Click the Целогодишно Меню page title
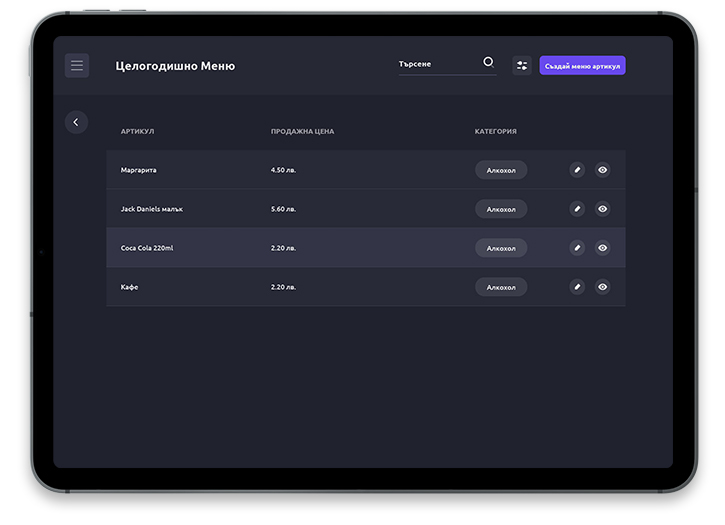This screenshot has width=725, height=525. (x=175, y=66)
